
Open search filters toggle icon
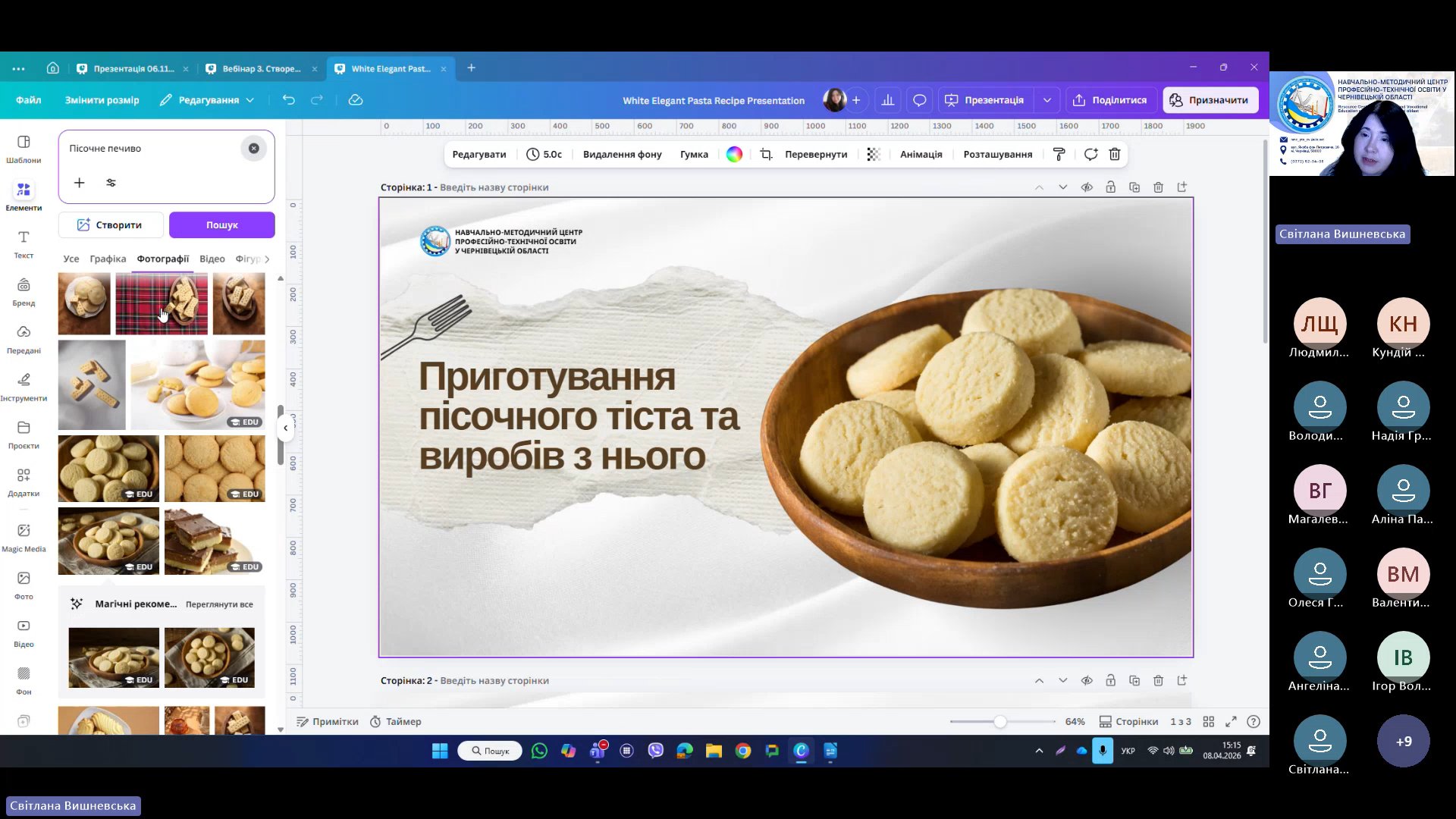coord(111,183)
